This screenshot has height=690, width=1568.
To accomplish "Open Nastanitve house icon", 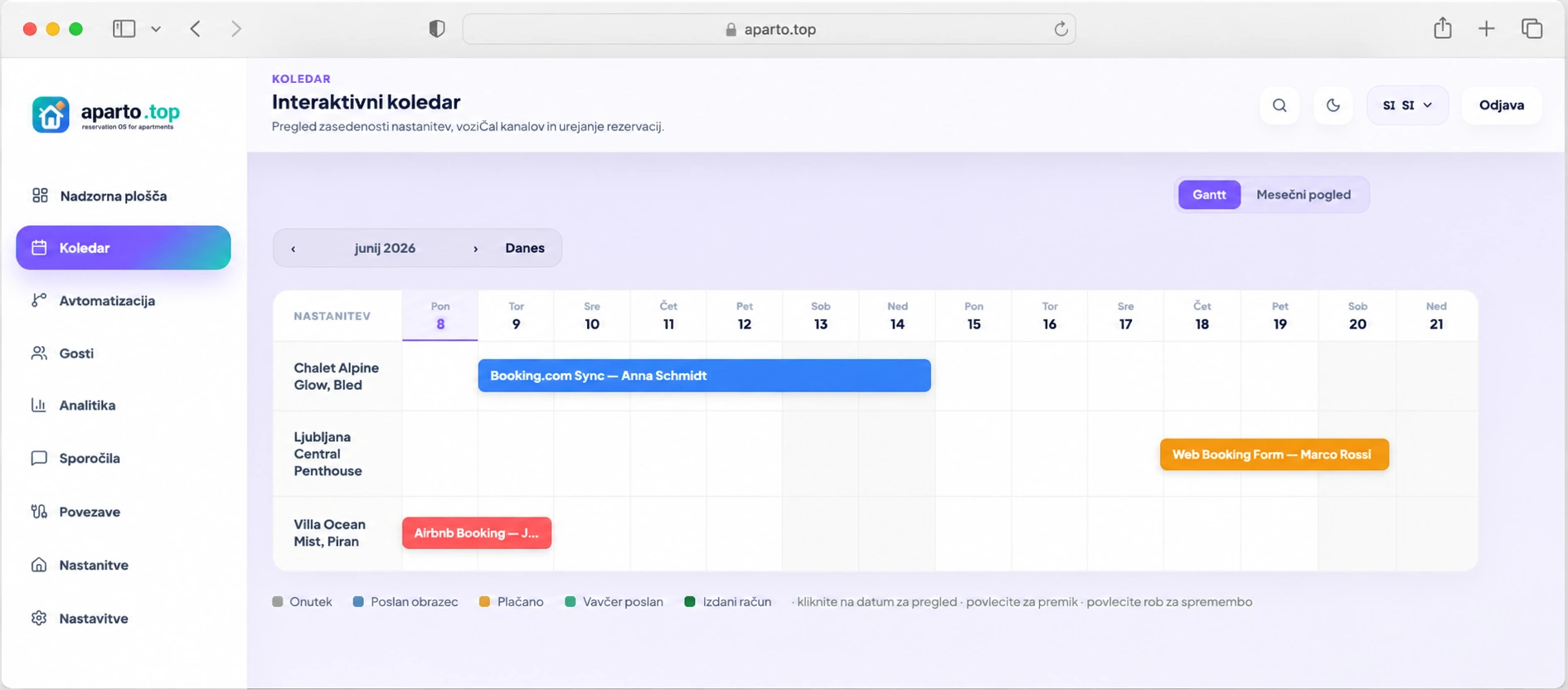I will [x=39, y=565].
